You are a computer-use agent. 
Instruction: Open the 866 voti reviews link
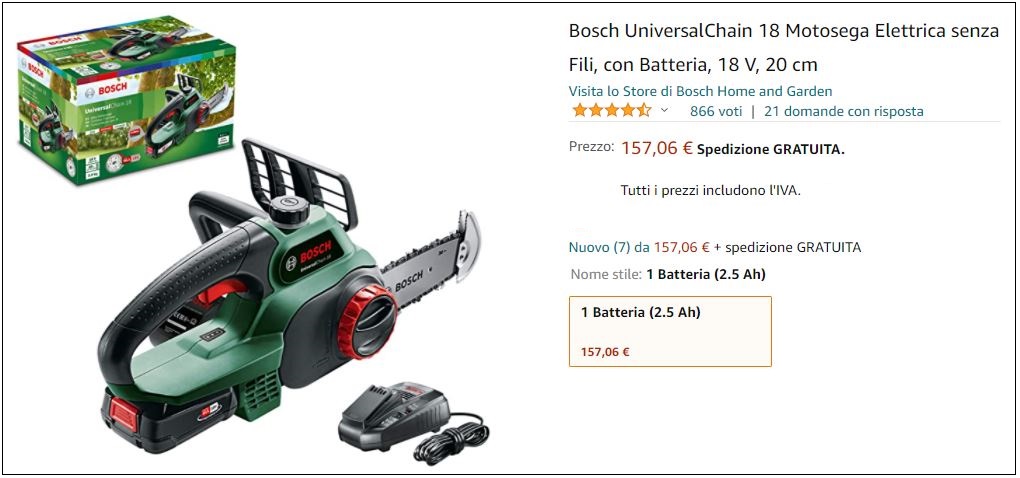(x=716, y=111)
